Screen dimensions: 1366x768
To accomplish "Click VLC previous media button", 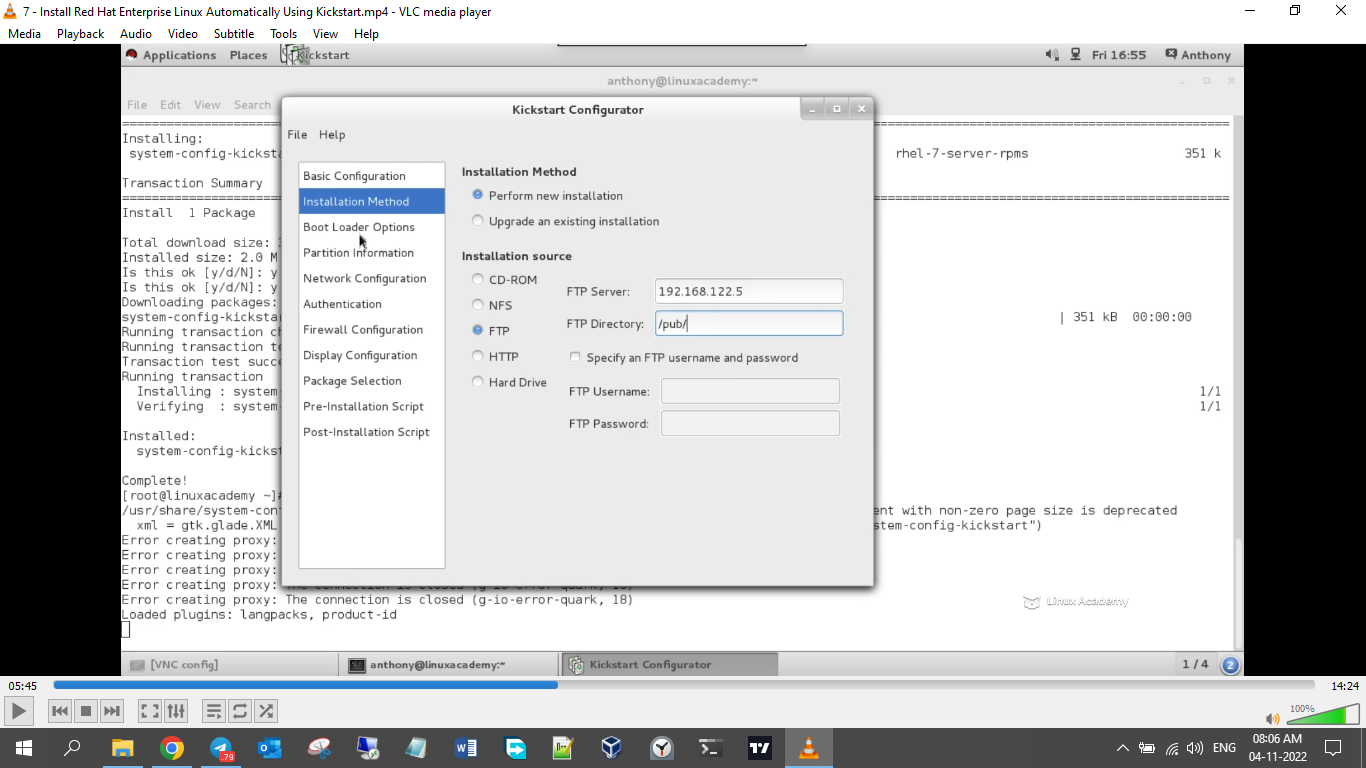I will (60, 711).
